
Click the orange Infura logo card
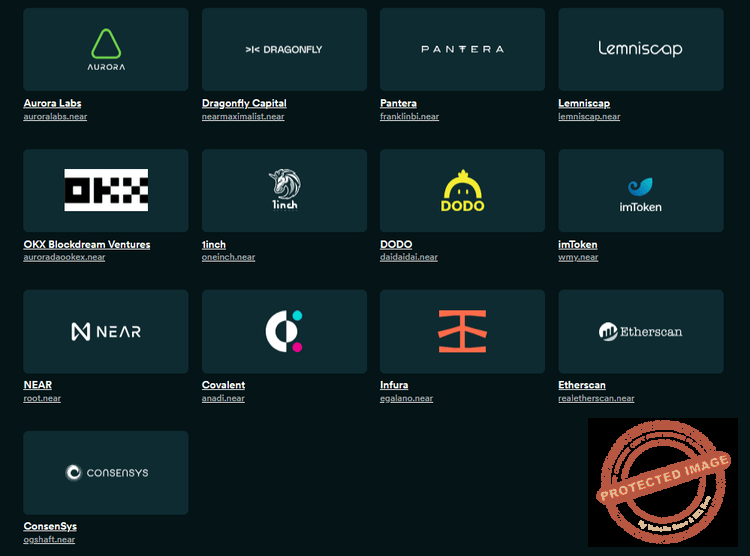coord(462,331)
